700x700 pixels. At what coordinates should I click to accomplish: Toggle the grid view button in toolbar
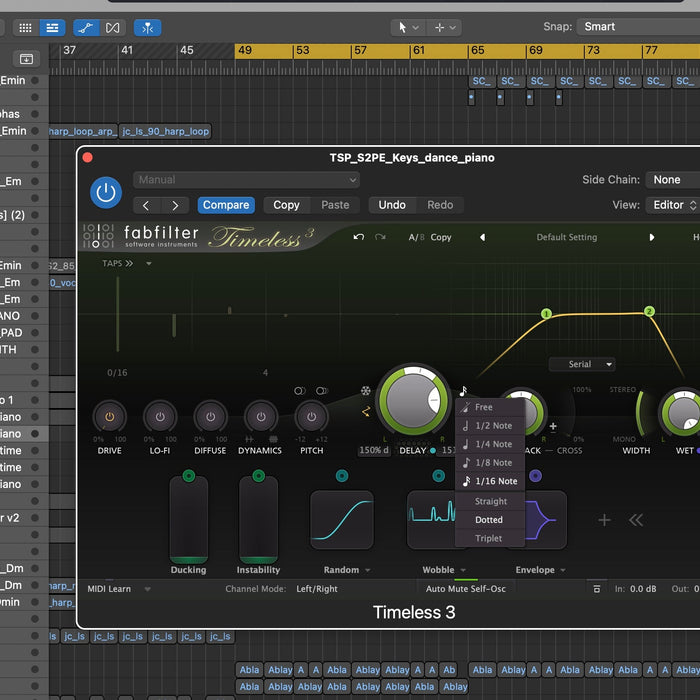25,28
